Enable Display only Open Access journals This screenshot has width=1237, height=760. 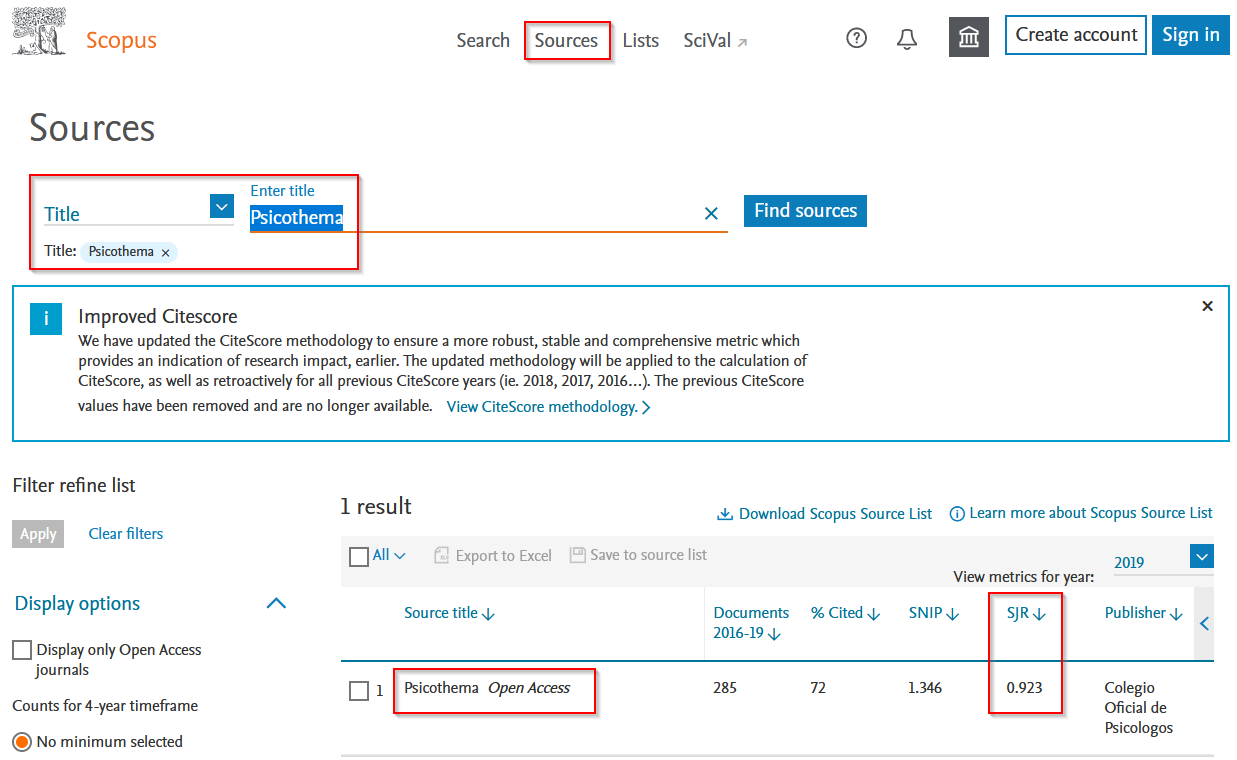(22, 650)
